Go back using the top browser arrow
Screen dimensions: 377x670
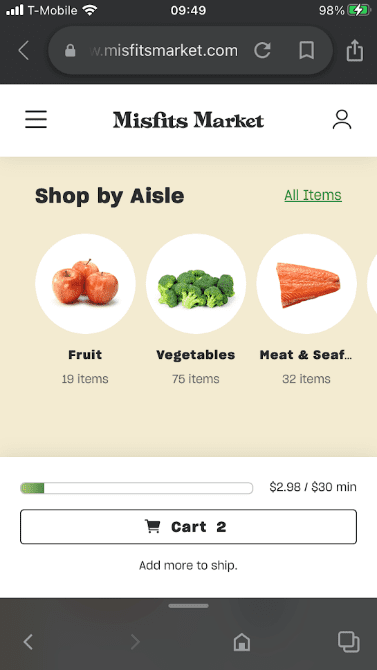[24, 50]
